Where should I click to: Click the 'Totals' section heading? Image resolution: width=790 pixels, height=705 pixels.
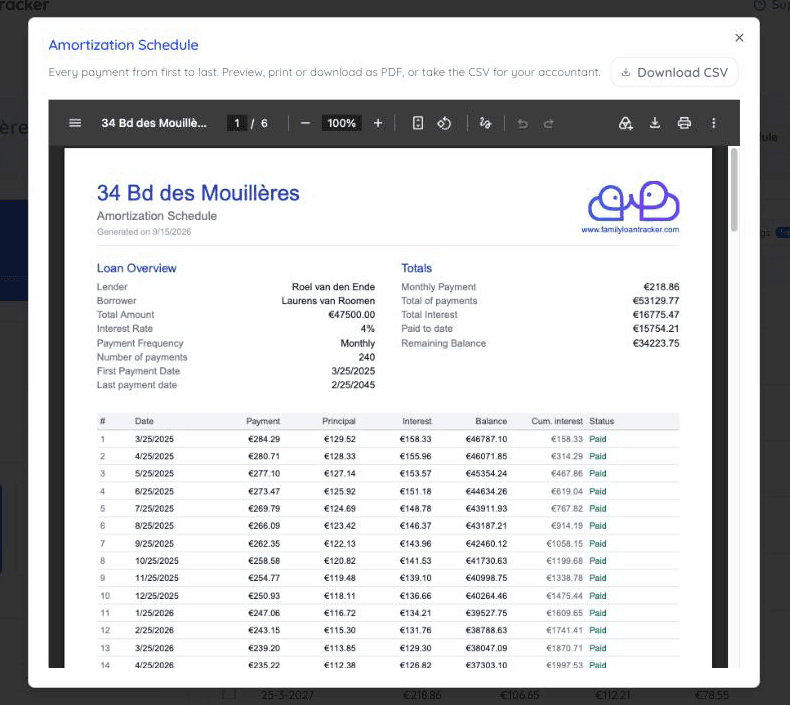417,268
